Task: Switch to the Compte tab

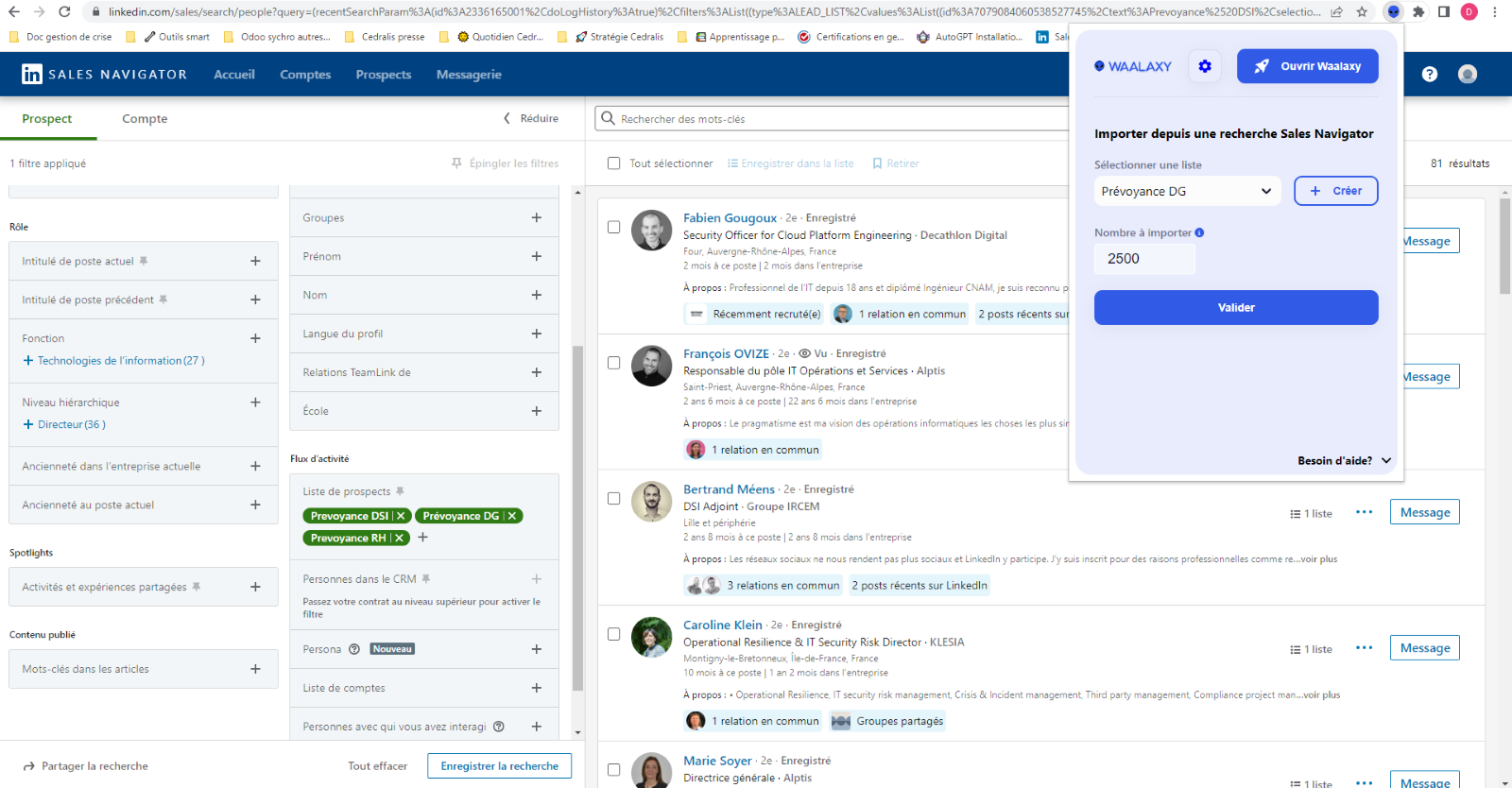Action: point(145,118)
